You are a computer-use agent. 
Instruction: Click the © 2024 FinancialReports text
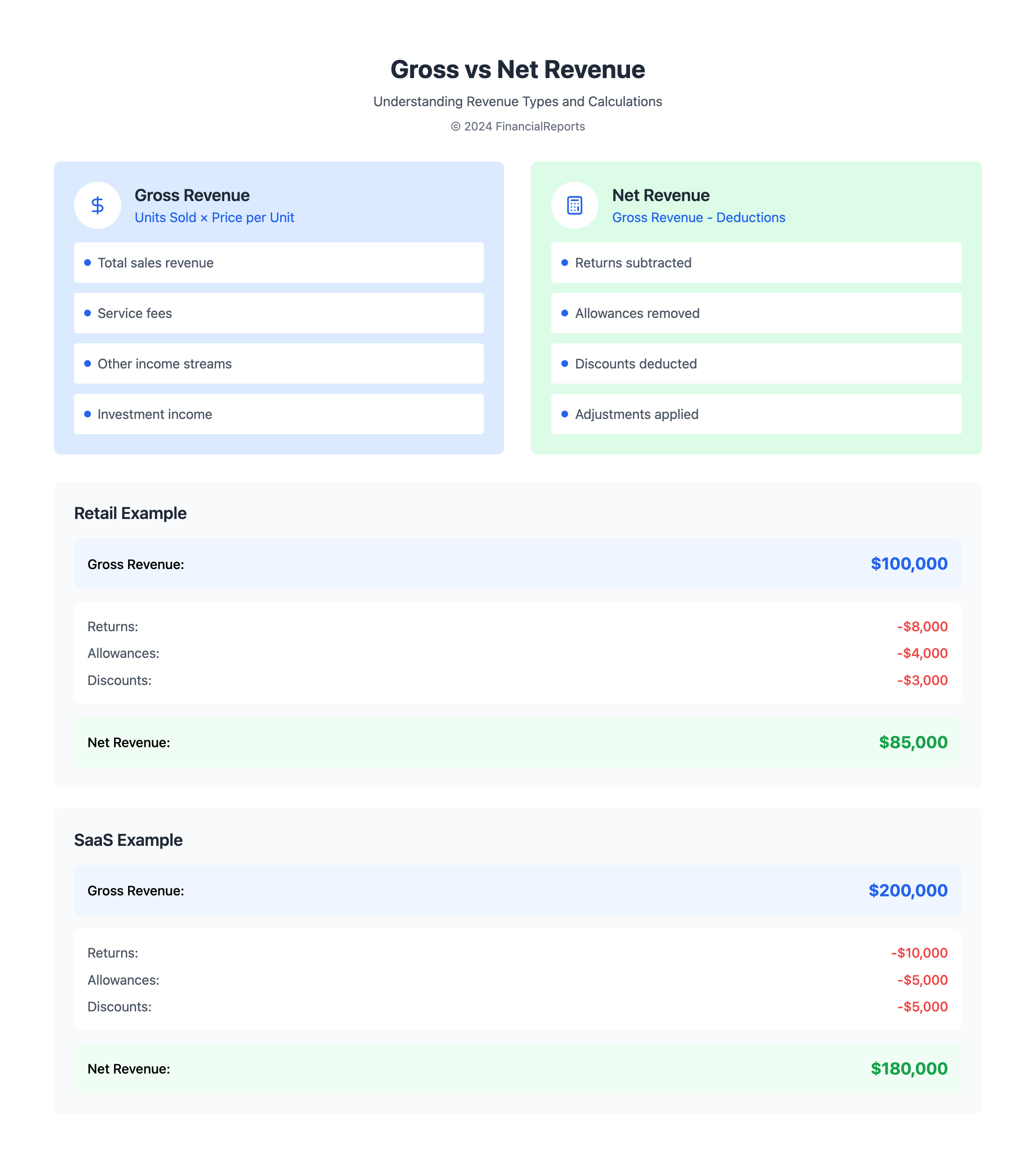pyautogui.click(x=517, y=126)
